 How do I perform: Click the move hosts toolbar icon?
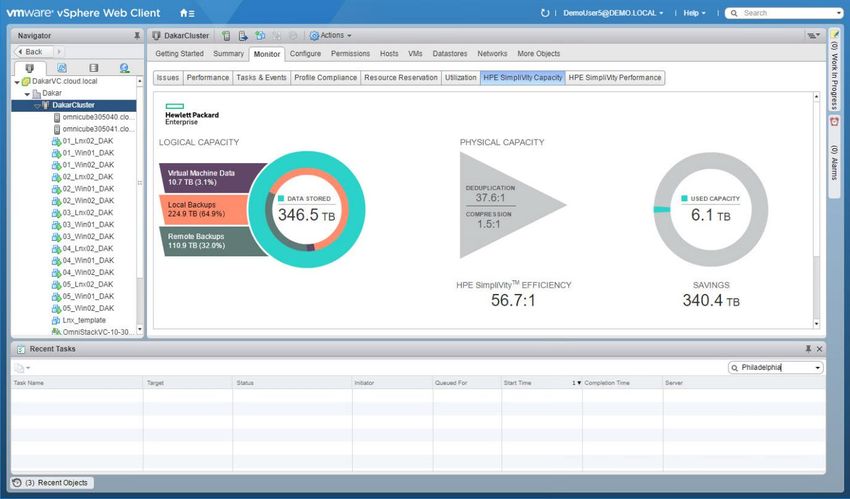coord(243,36)
